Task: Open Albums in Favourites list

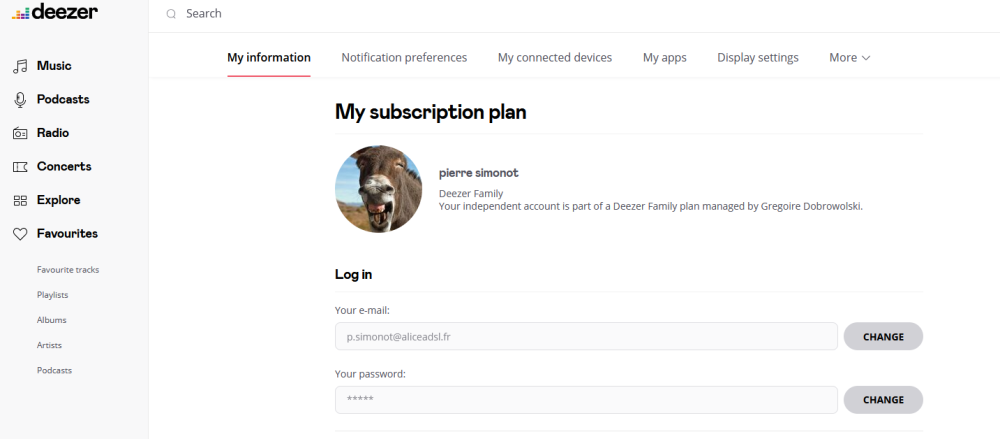Action: (51, 320)
